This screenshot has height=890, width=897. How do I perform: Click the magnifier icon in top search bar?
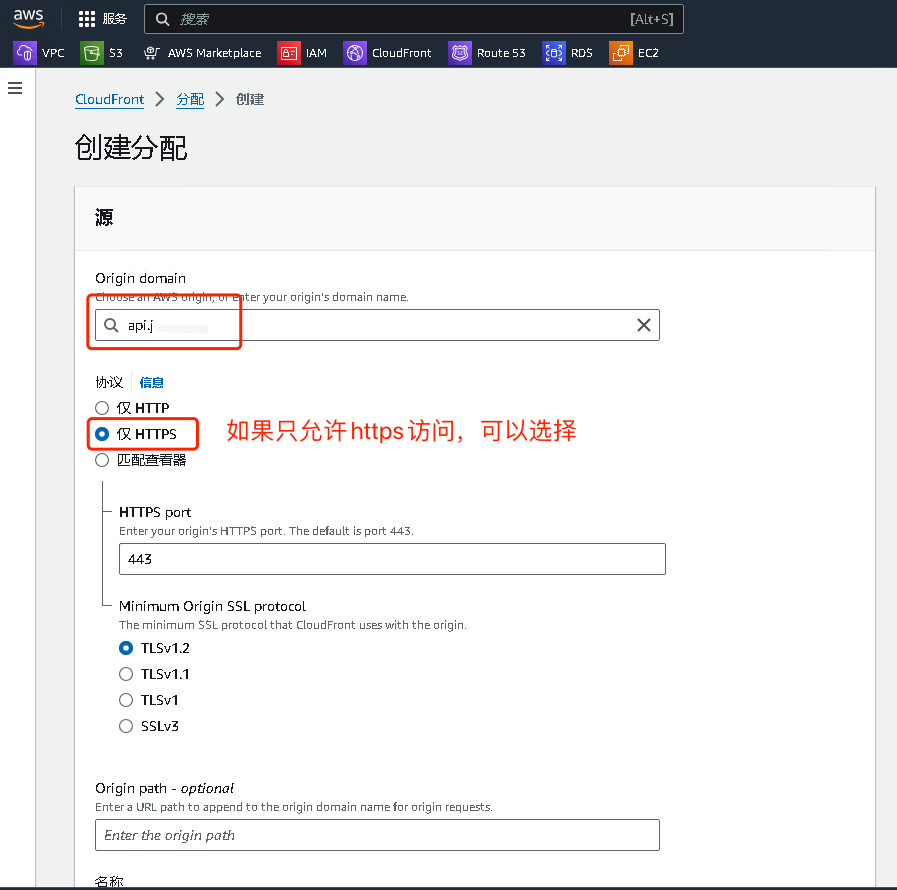coord(162,19)
